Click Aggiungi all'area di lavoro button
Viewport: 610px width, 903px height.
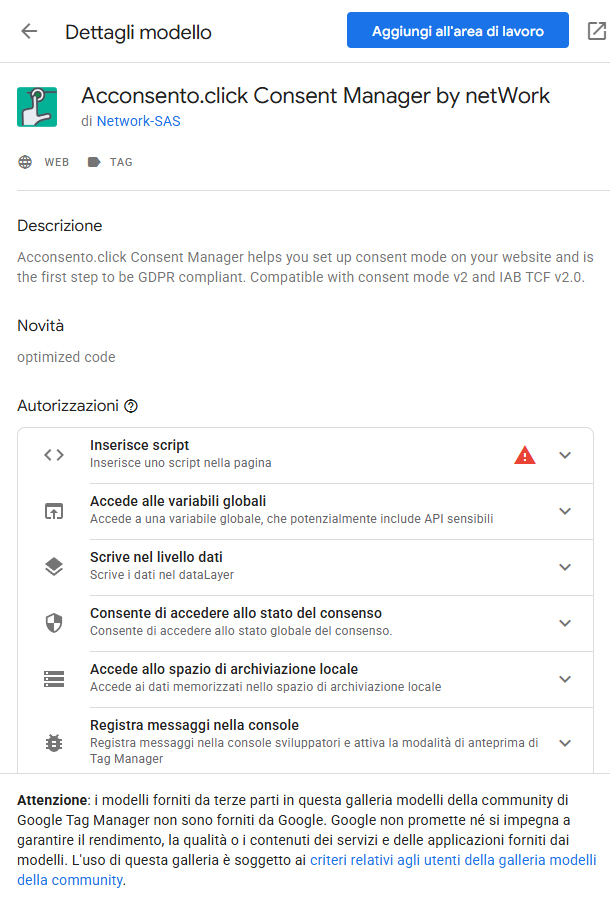point(458,31)
